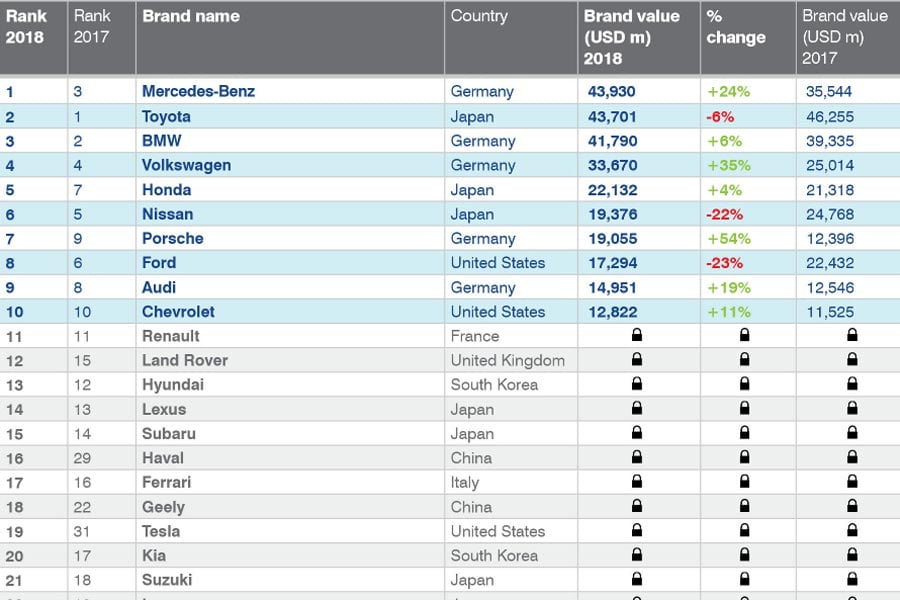Click the Chevrolet brand name
This screenshot has height=600, width=900.
tap(178, 311)
